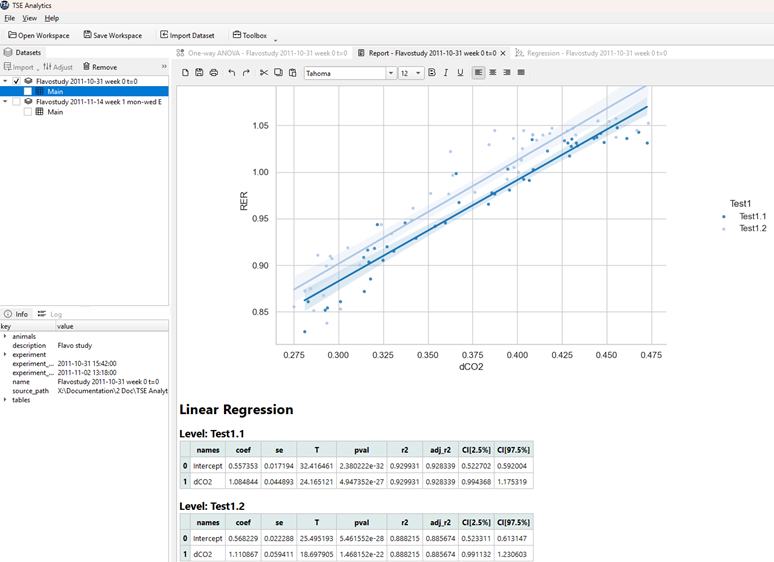The width and height of the screenshot is (774, 562).
Task: Click the Save report icon
Action: pyautogui.click(x=199, y=73)
